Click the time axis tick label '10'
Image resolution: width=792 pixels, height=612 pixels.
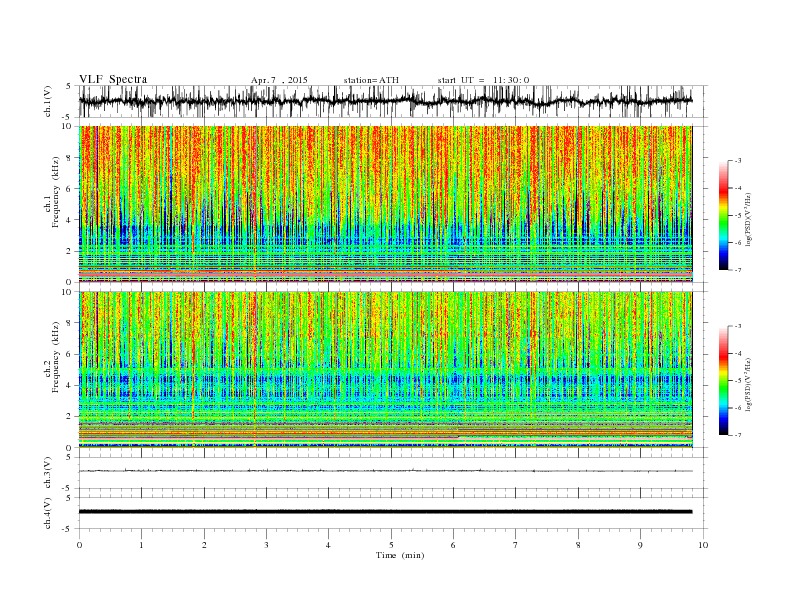tap(703, 545)
